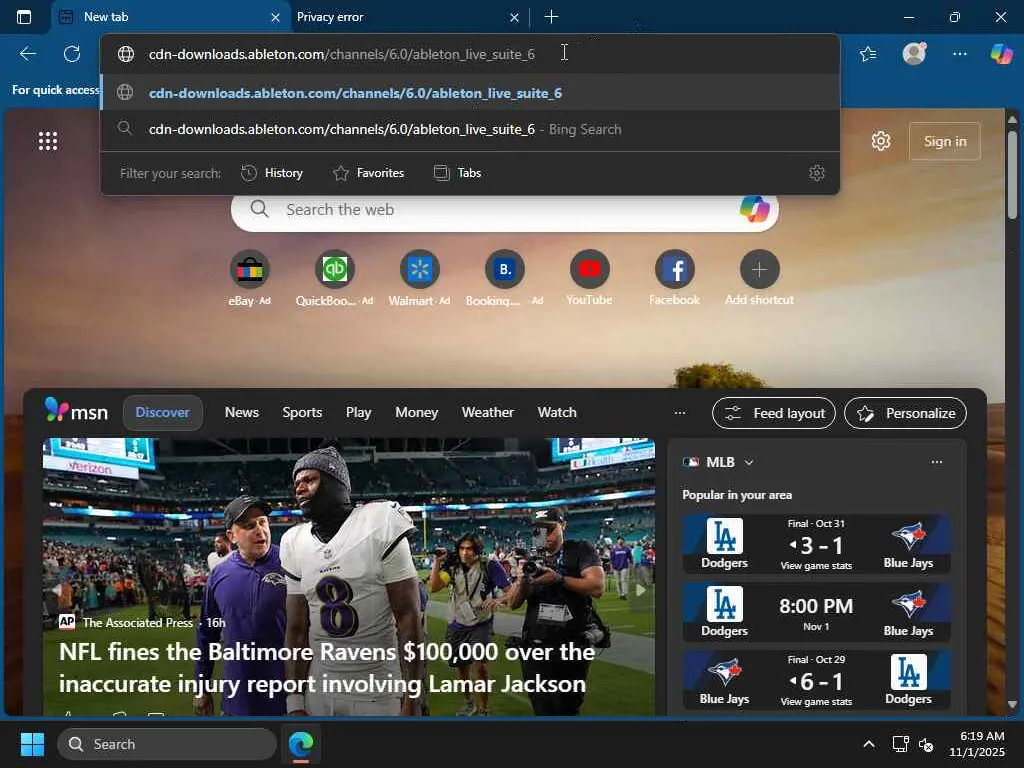Open Walmart shortcut tile
1024x768 pixels.
[419, 279]
